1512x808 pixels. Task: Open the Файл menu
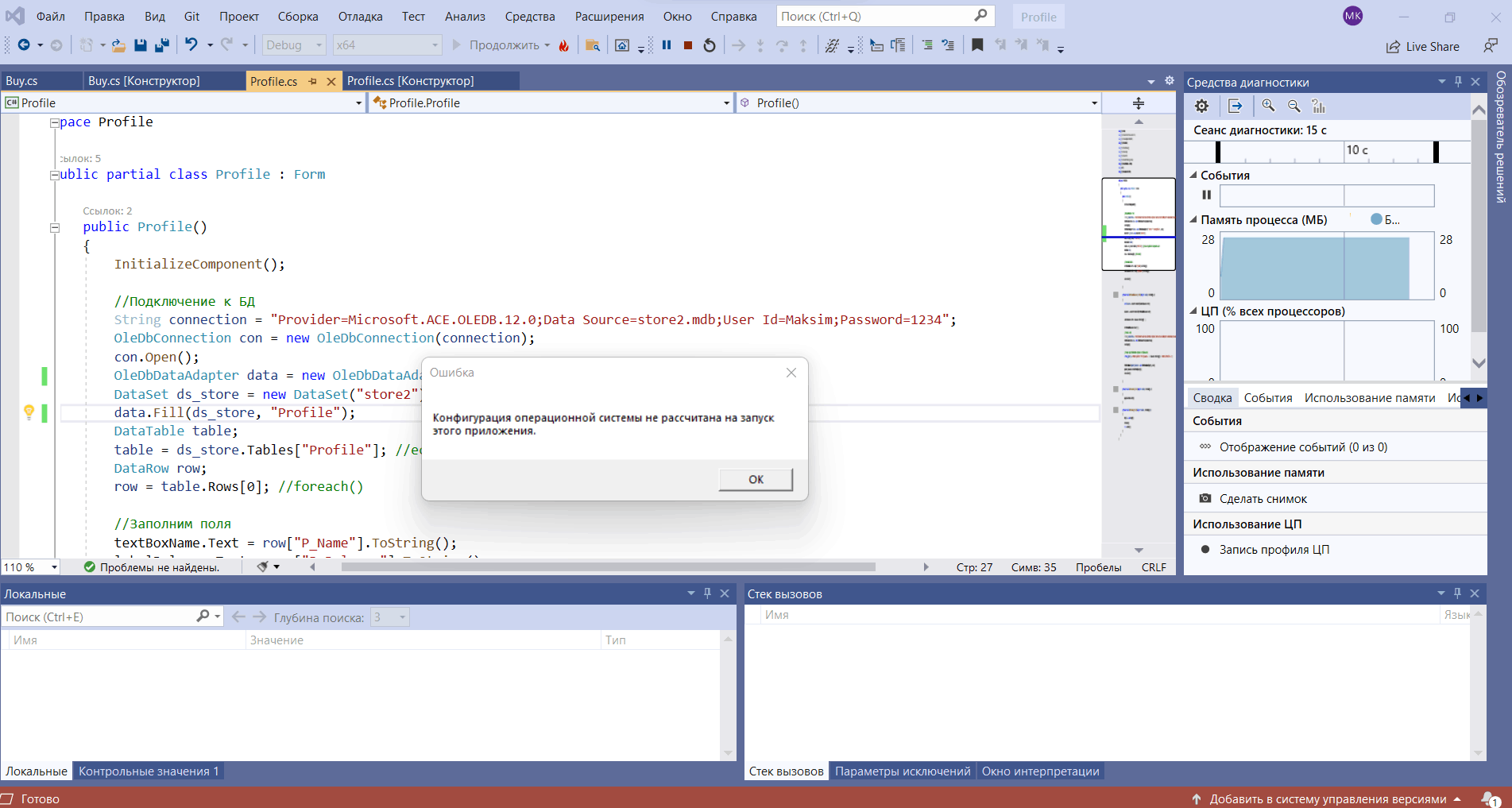(51, 16)
